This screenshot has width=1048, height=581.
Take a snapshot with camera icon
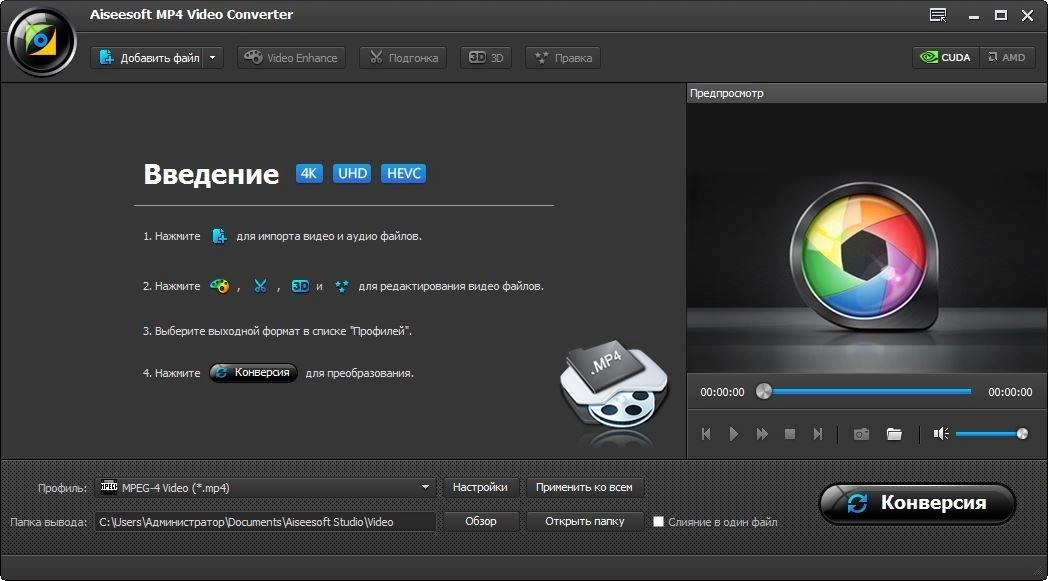pyautogui.click(x=861, y=434)
